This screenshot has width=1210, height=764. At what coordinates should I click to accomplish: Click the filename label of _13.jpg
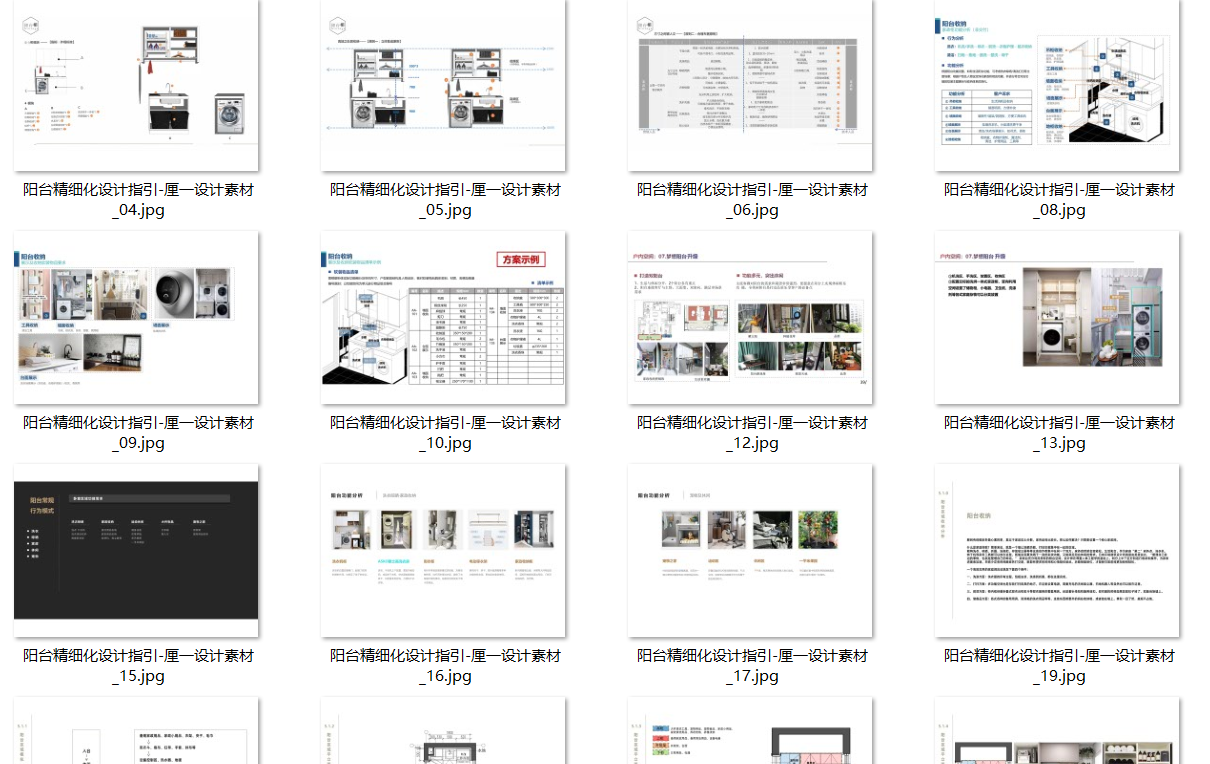pyautogui.click(x=1056, y=432)
